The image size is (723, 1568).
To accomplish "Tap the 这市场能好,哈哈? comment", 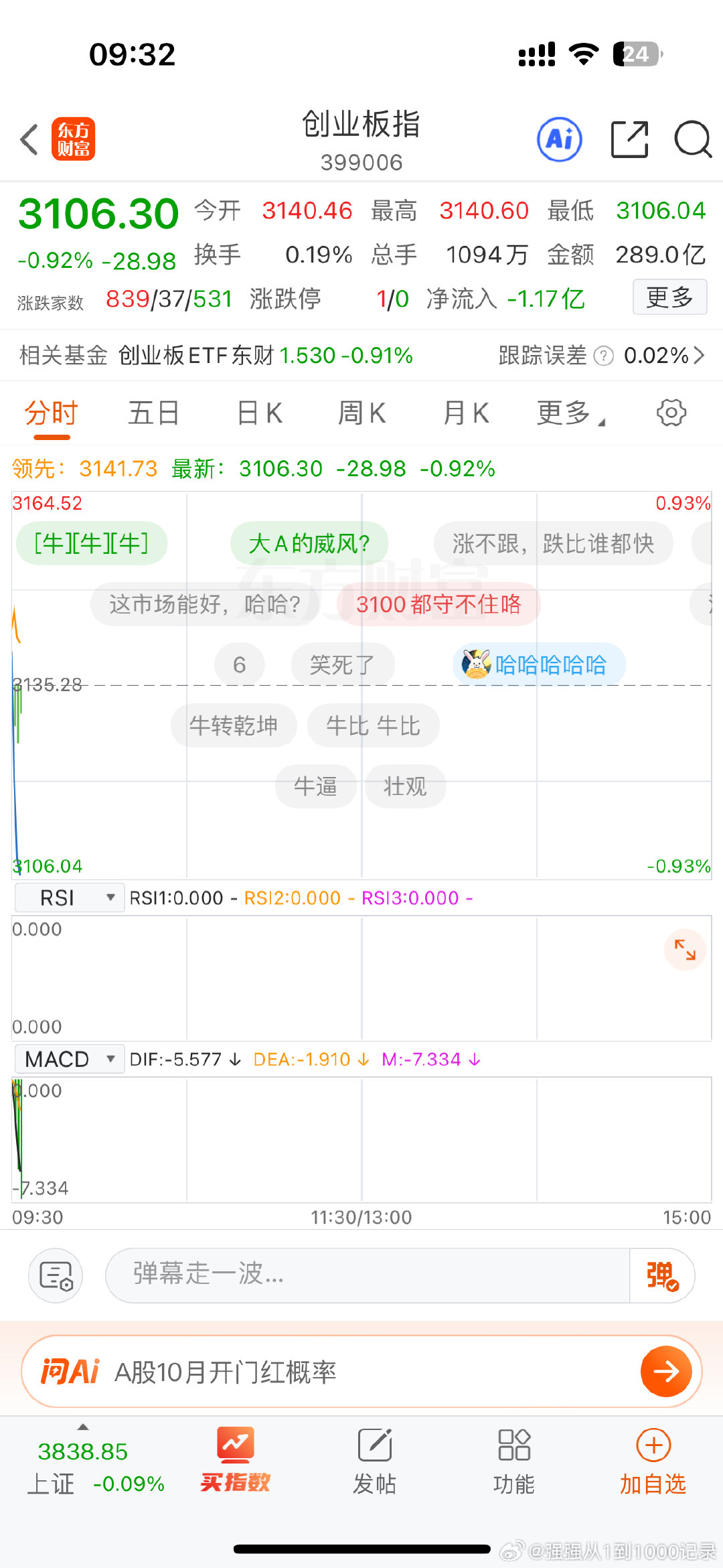I will tap(205, 604).
